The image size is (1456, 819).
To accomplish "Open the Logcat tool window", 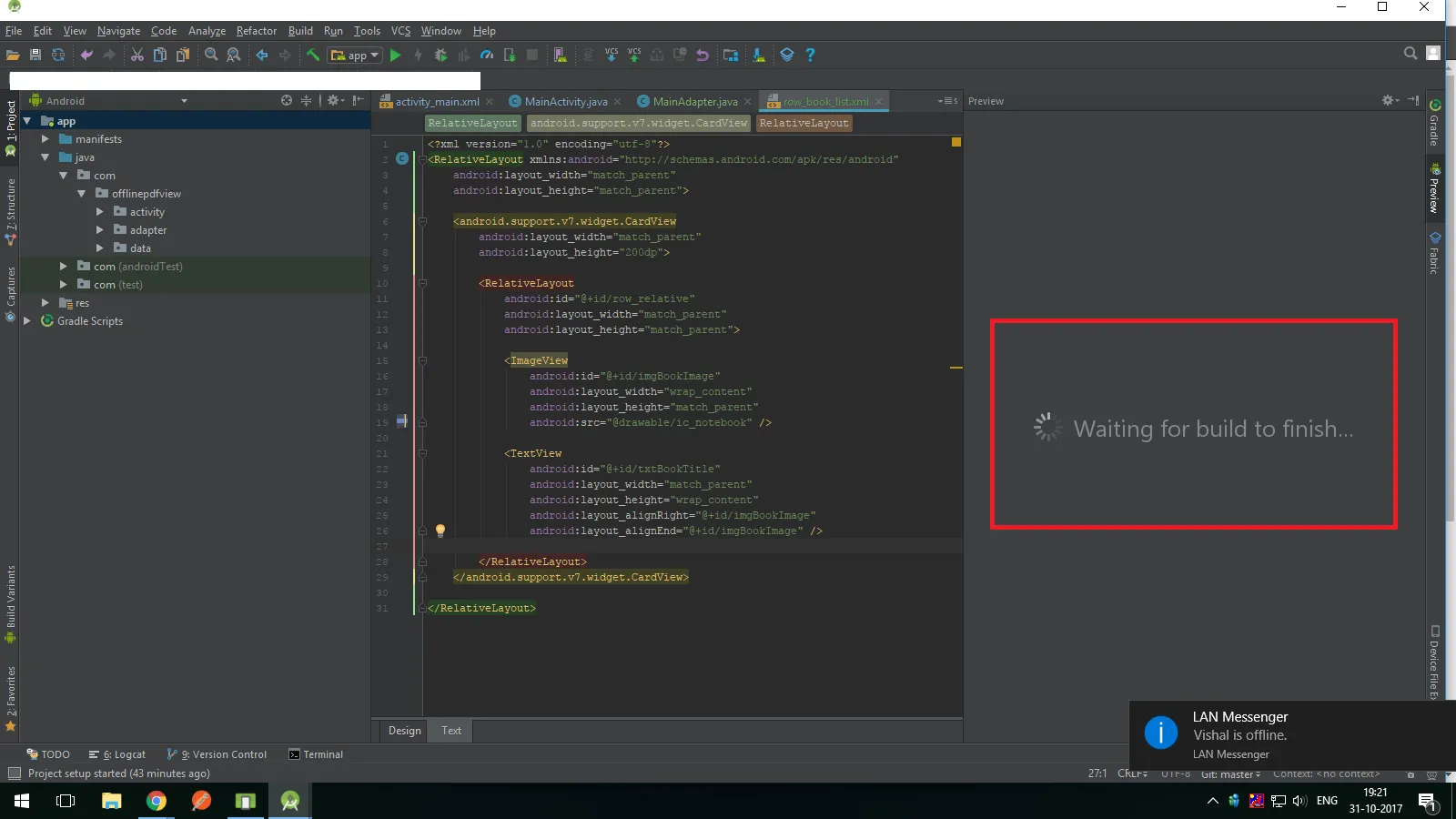I will pos(117,754).
